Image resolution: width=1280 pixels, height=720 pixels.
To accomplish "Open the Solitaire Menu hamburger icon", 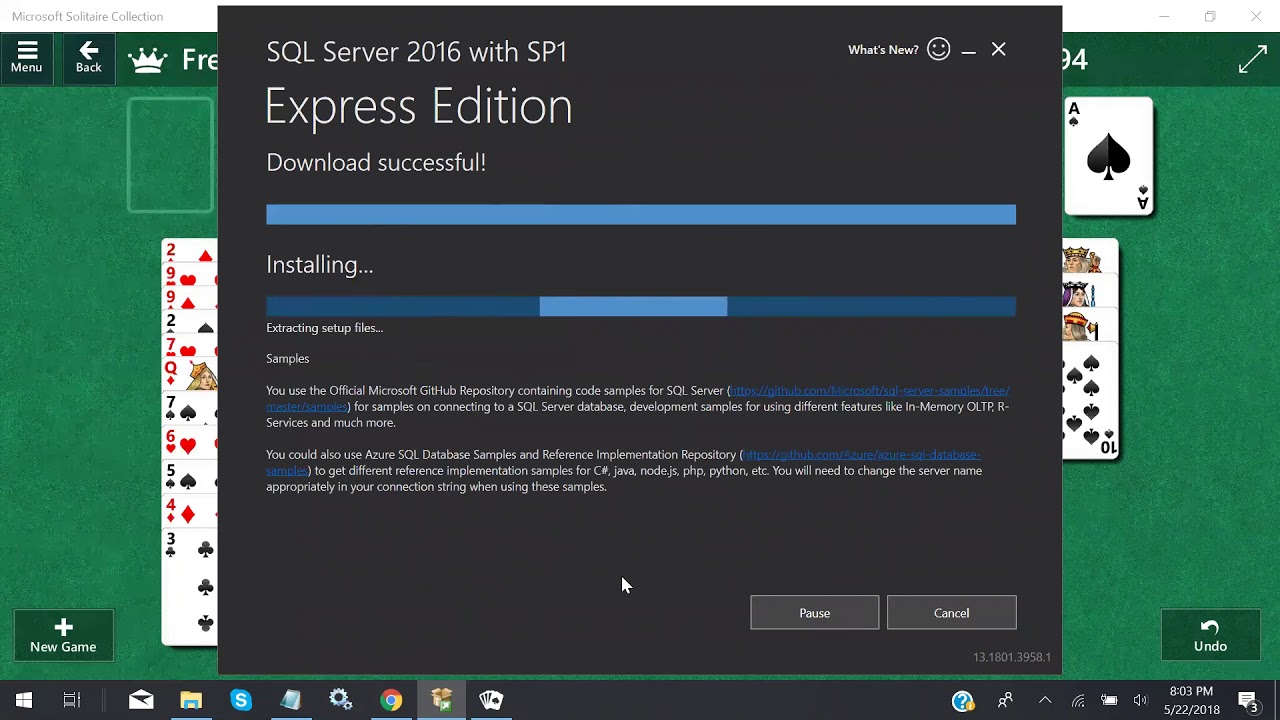I will (x=27, y=57).
